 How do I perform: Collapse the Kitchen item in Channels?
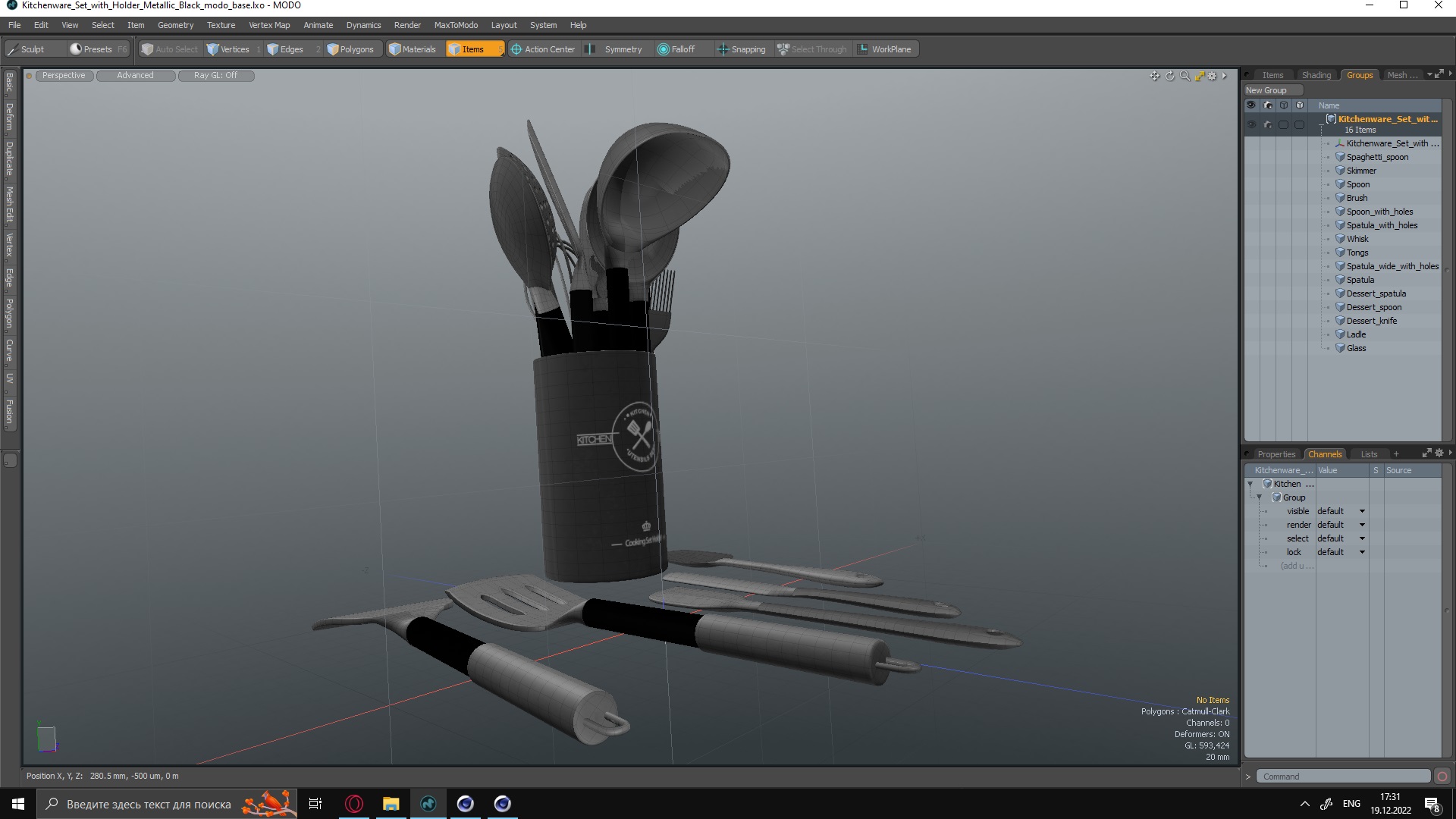pyautogui.click(x=1250, y=484)
